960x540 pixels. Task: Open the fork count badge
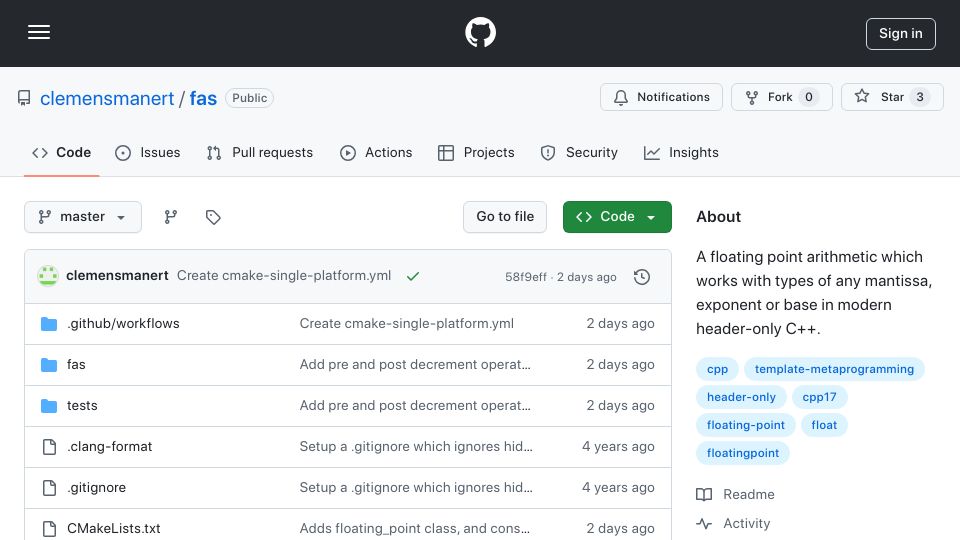809,97
